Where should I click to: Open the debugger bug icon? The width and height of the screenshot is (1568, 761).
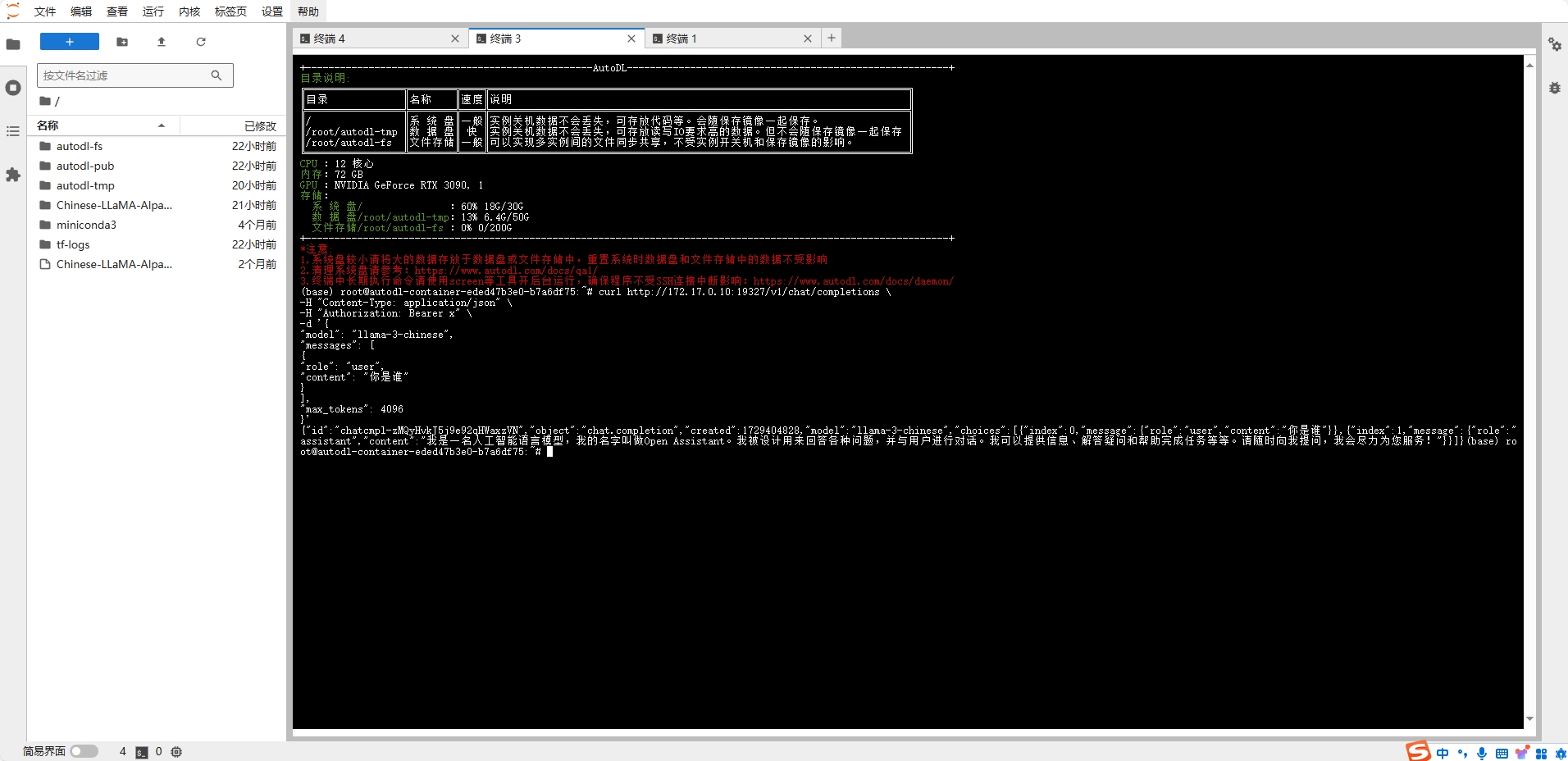pyautogui.click(x=1554, y=88)
